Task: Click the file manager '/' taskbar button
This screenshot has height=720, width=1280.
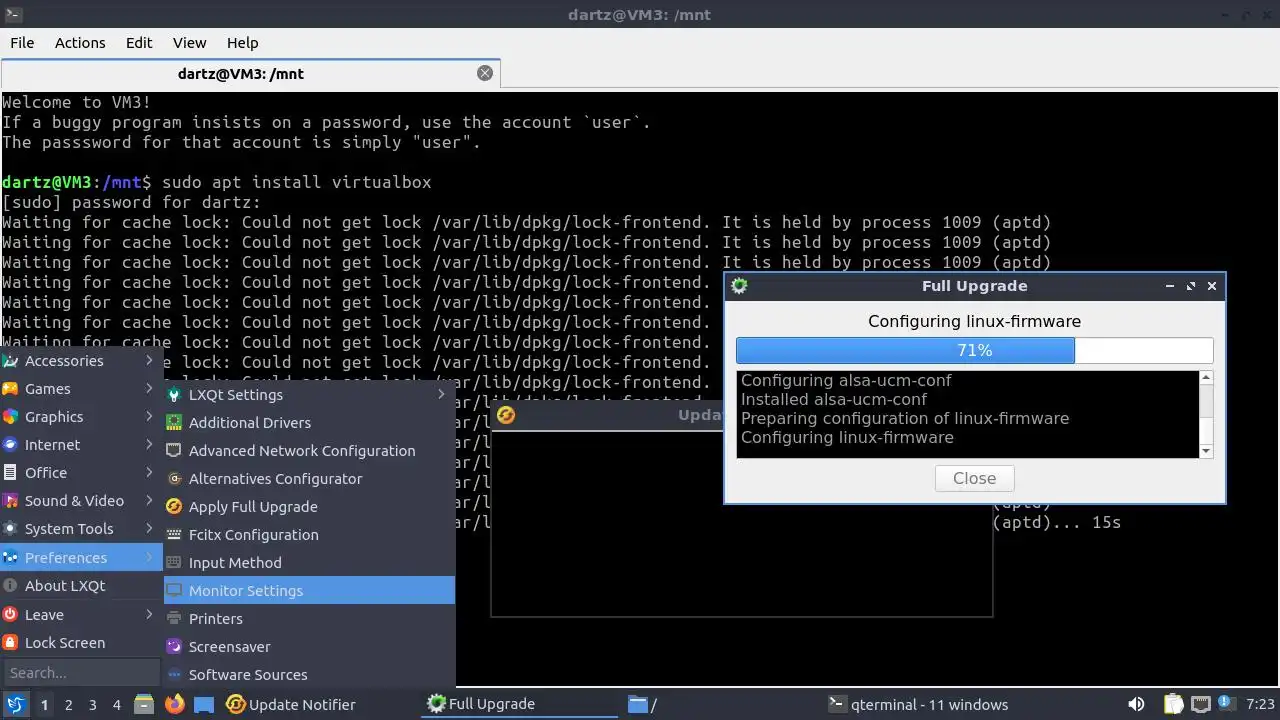Action: [722, 704]
